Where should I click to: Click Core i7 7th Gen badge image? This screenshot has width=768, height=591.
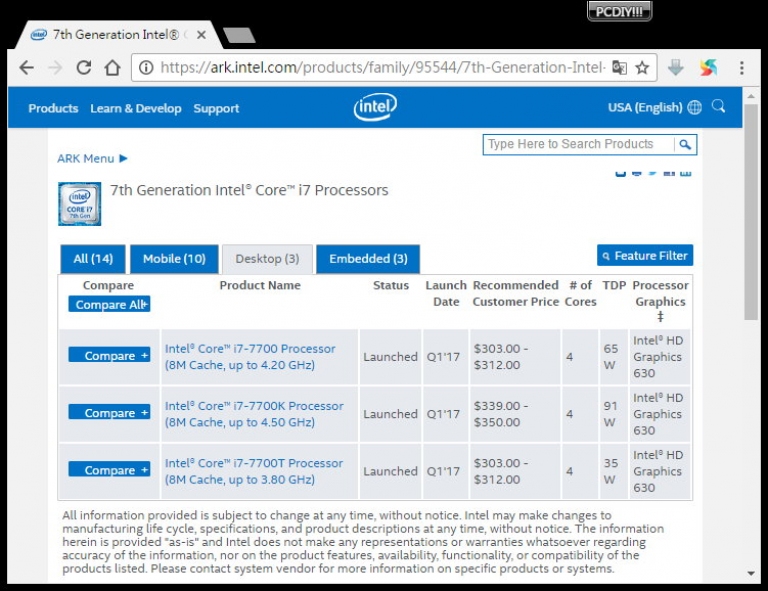coord(79,204)
